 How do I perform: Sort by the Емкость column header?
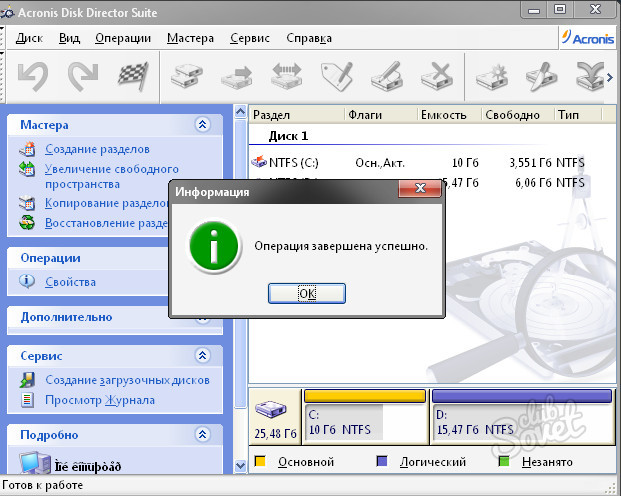(450, 114)
